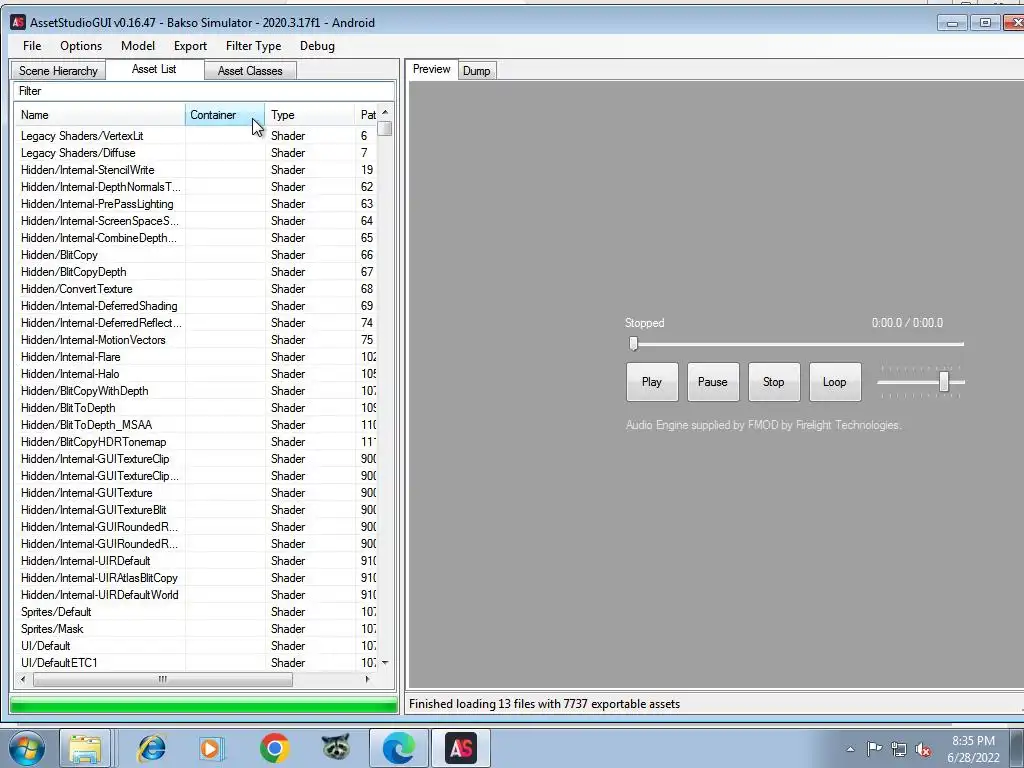Select Hidden/Internal-Halo row
The height and width of the screenshot is (768, 1024).
tap(195, 374)
